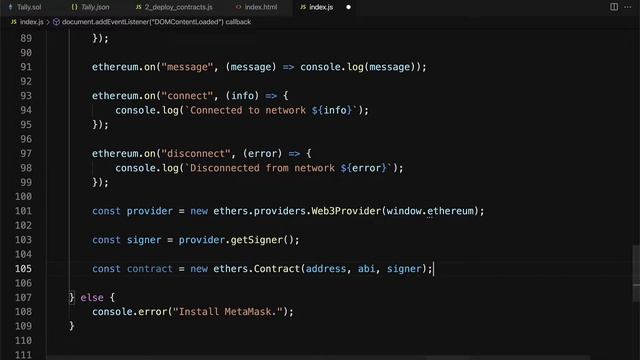The width and height of the screenshot is (640, 360).
Task: Click the signer variable declaration on line 103
Action: click(x=144, y=240)
